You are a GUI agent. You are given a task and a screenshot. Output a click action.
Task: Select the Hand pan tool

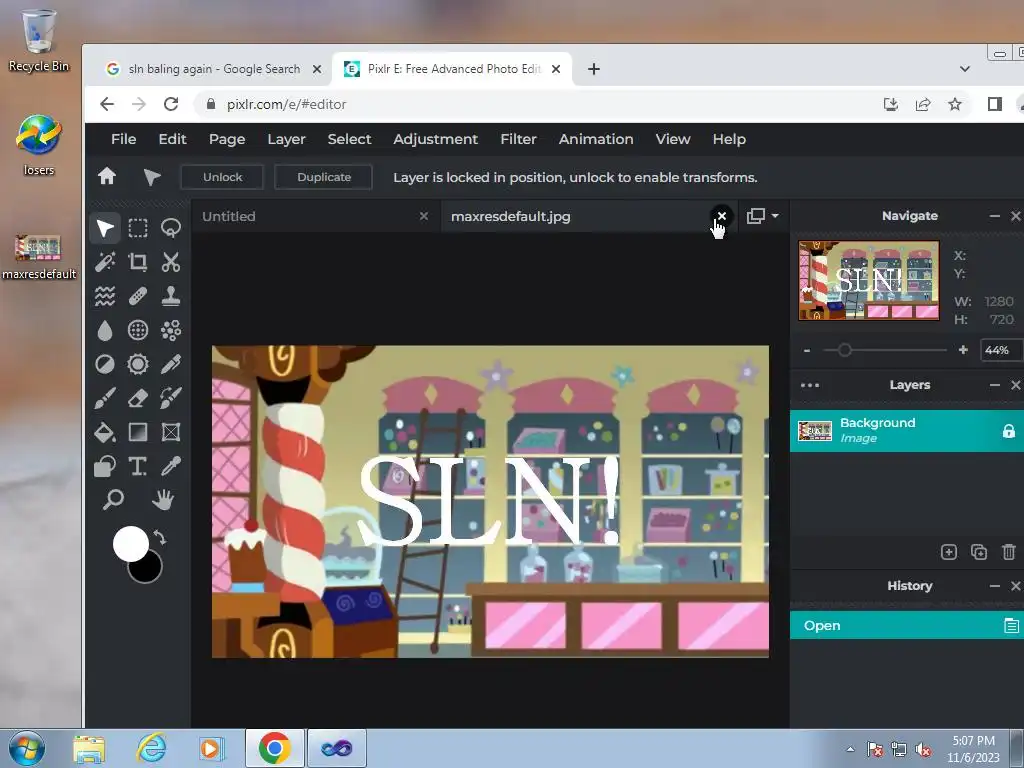pos(163,500)
